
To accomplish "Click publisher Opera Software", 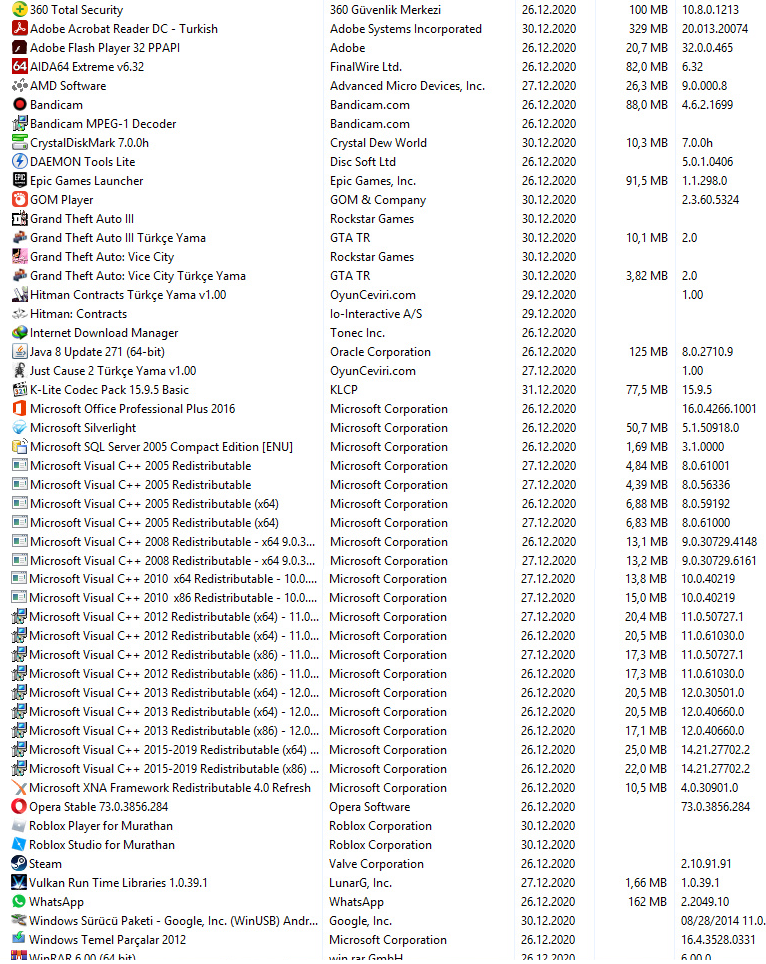I will pyautogui.click(x=369, y=807).
